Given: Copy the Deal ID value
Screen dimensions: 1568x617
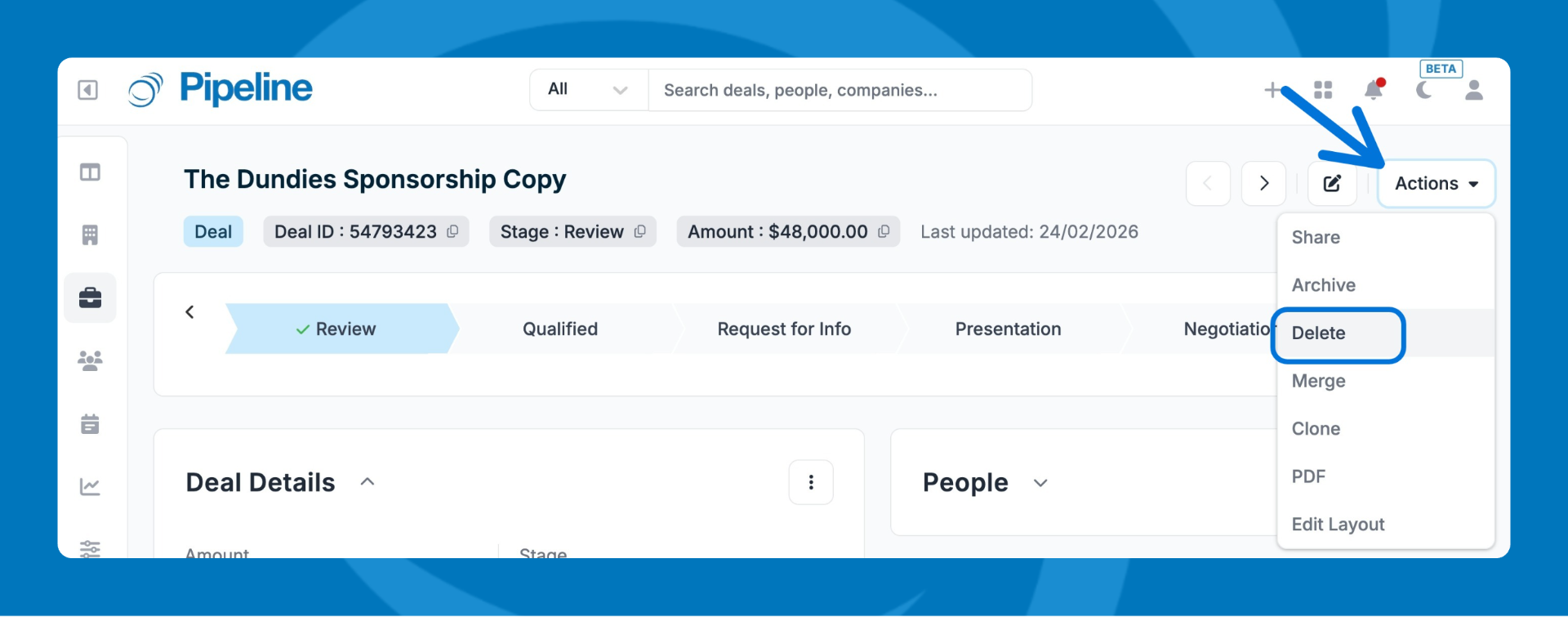Looking at the screenshot, I should (x=452, y=232).
